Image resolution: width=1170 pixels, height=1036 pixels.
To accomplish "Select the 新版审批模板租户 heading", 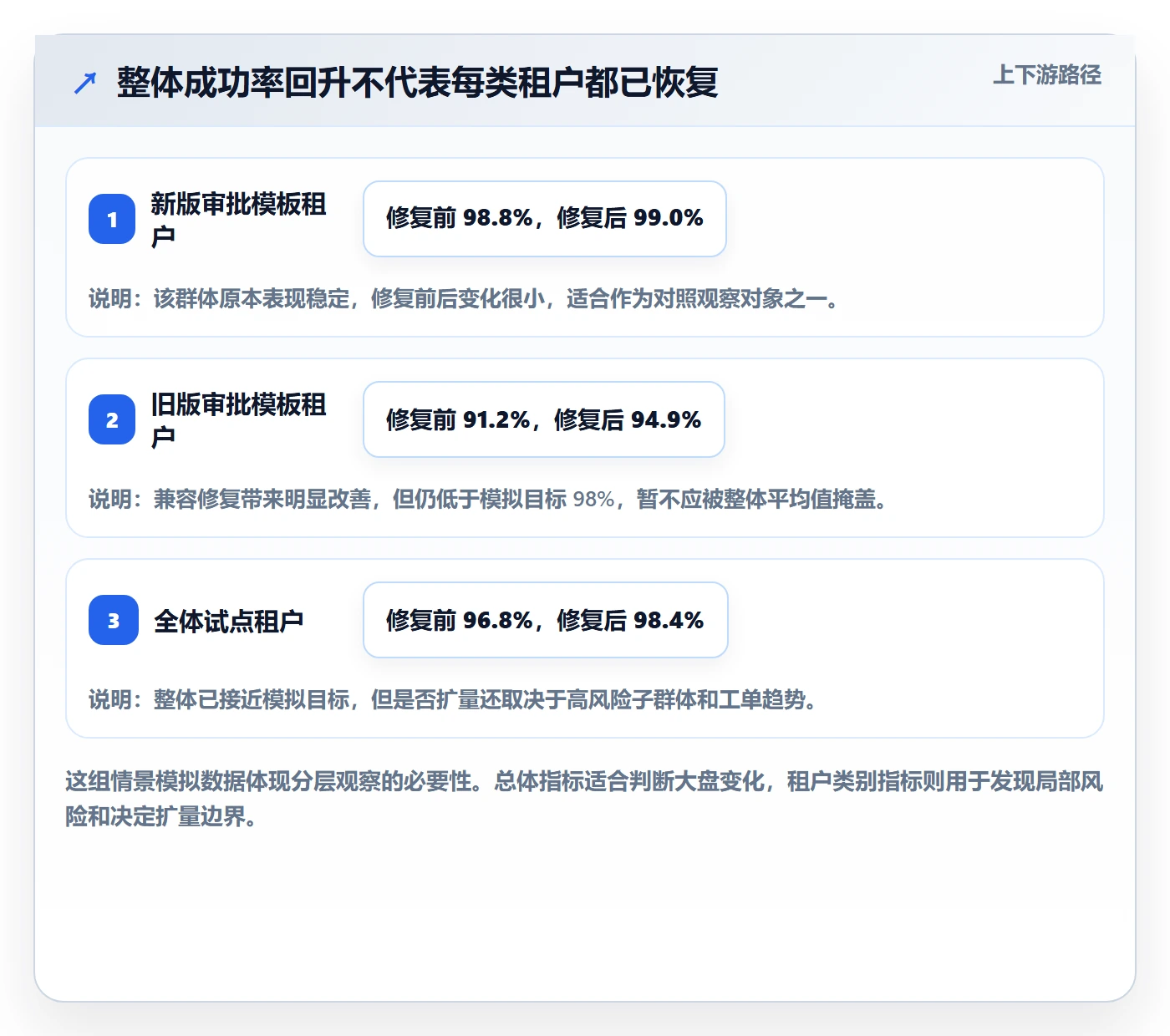I will 238,219.
